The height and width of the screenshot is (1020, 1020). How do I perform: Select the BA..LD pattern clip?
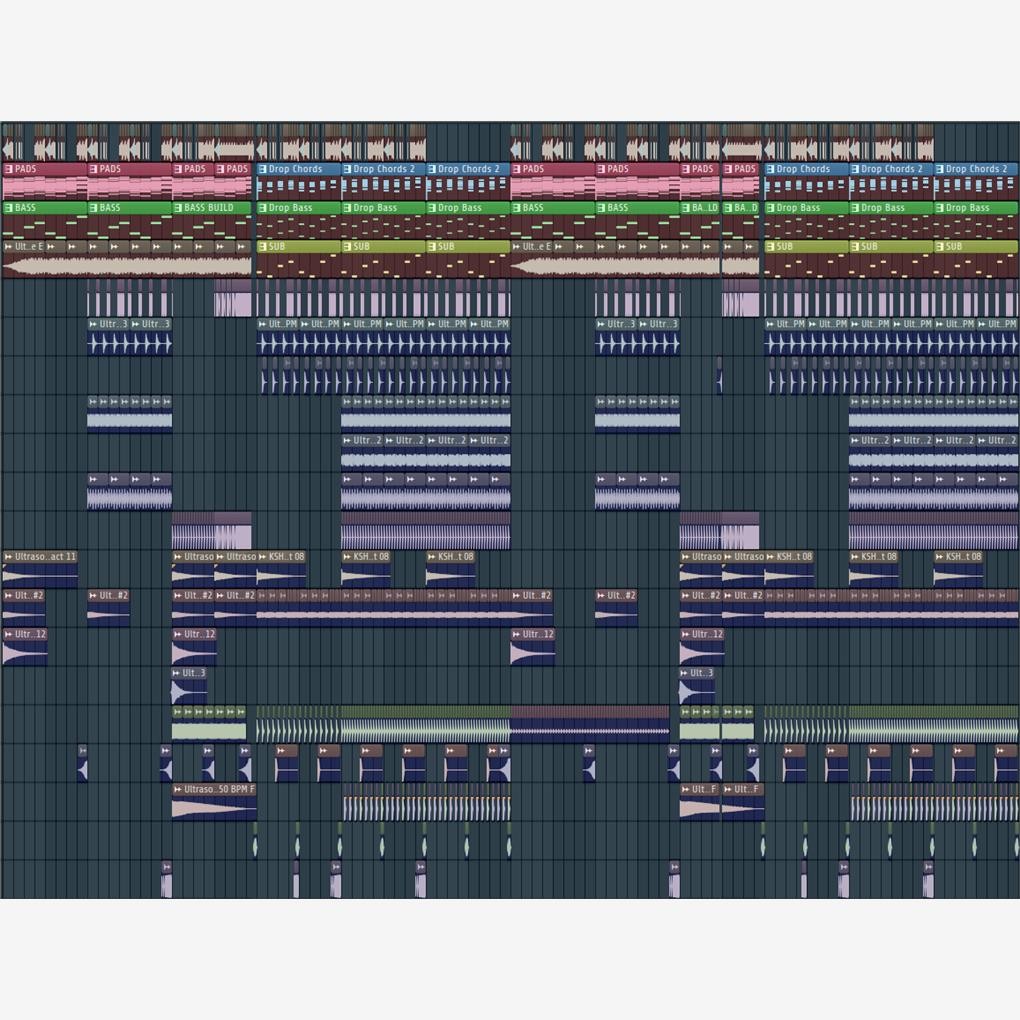click(x=700, y=221)
